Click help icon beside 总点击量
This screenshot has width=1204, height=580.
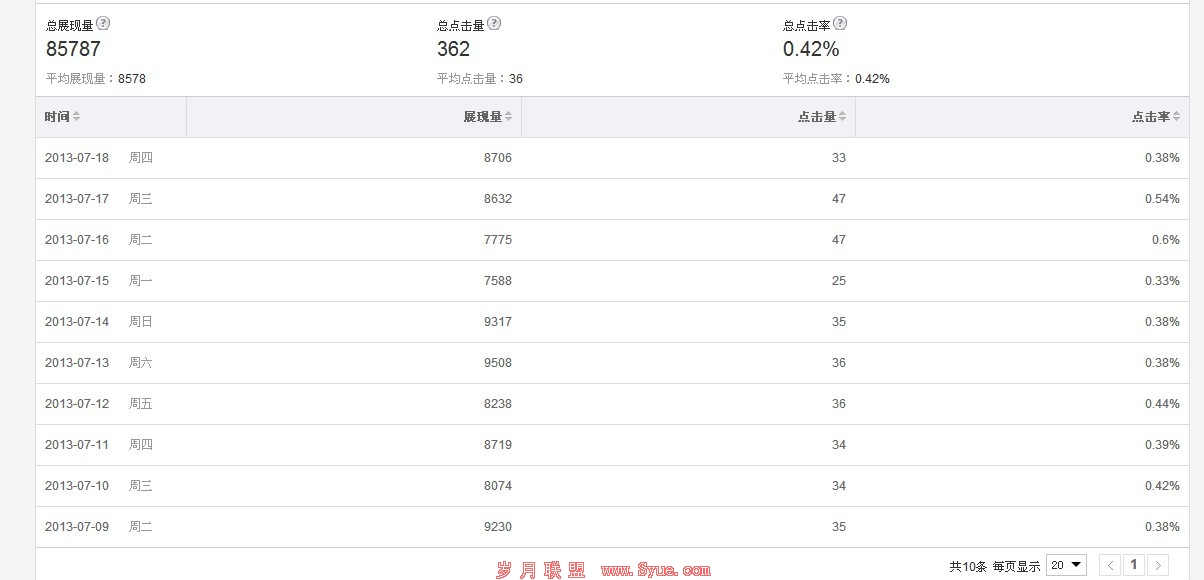coord(494,24)
